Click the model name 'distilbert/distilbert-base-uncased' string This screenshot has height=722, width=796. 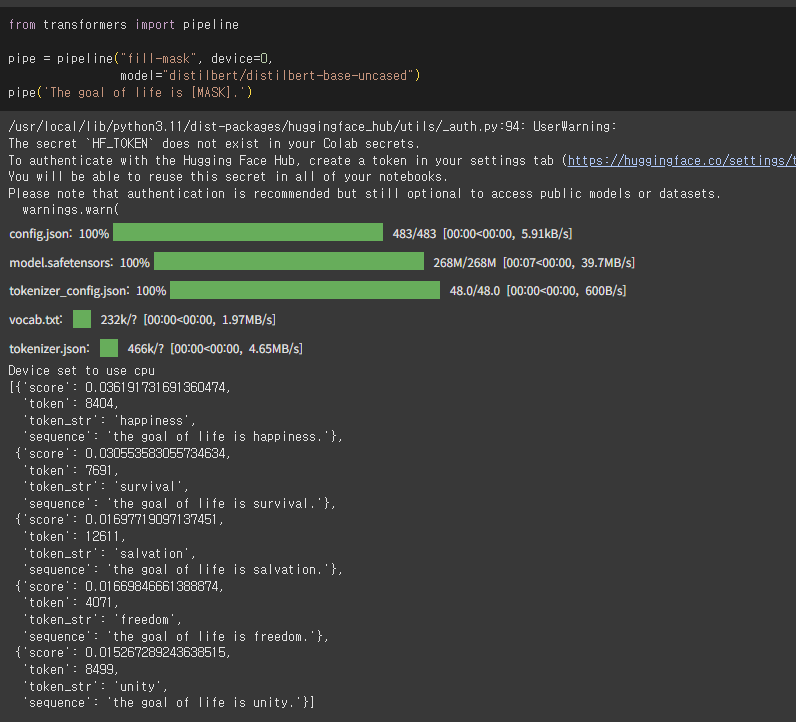click(289, 76)
